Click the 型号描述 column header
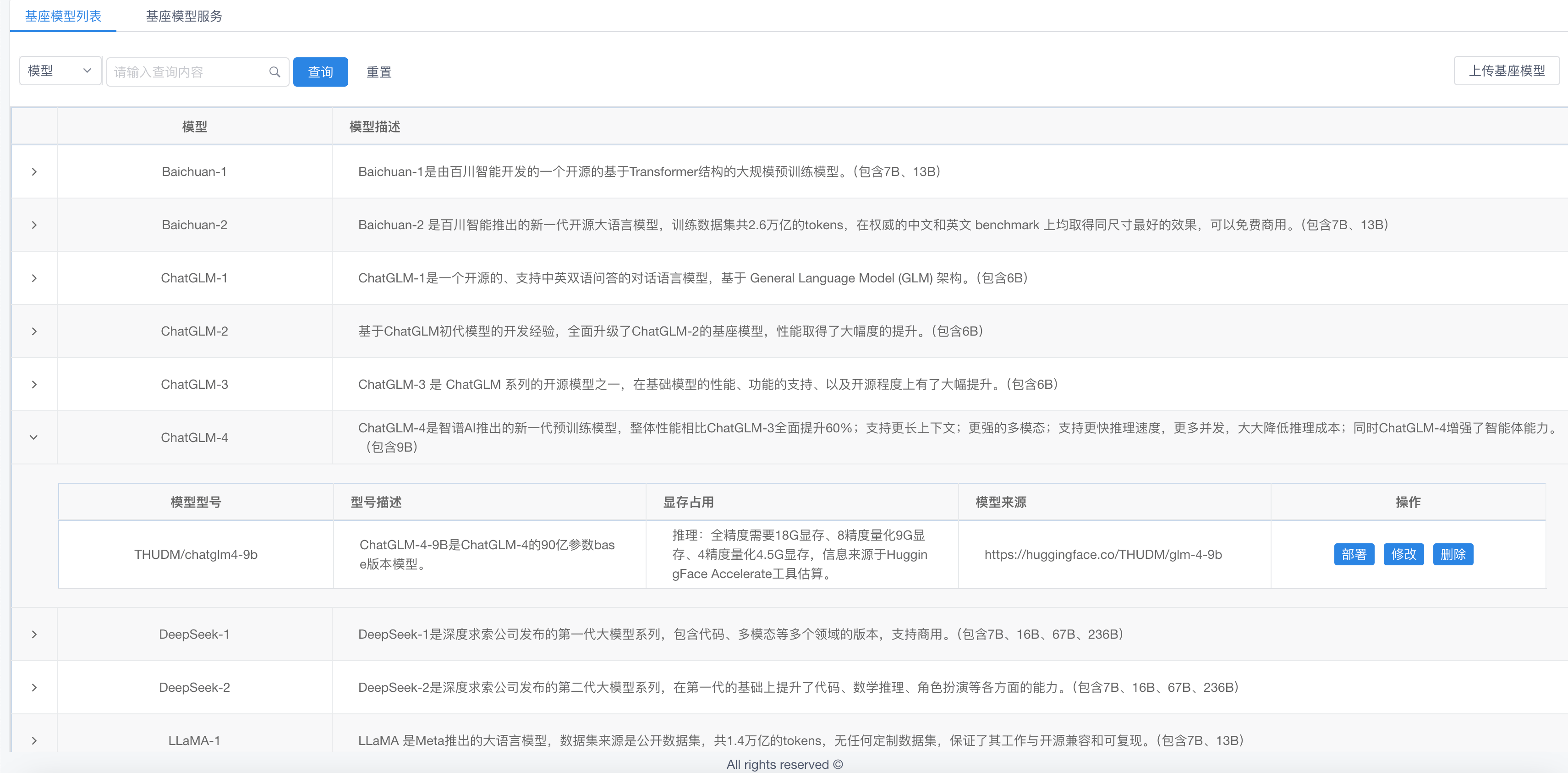1568x773 pixels. pyautogui.click(x=376, y=502)
